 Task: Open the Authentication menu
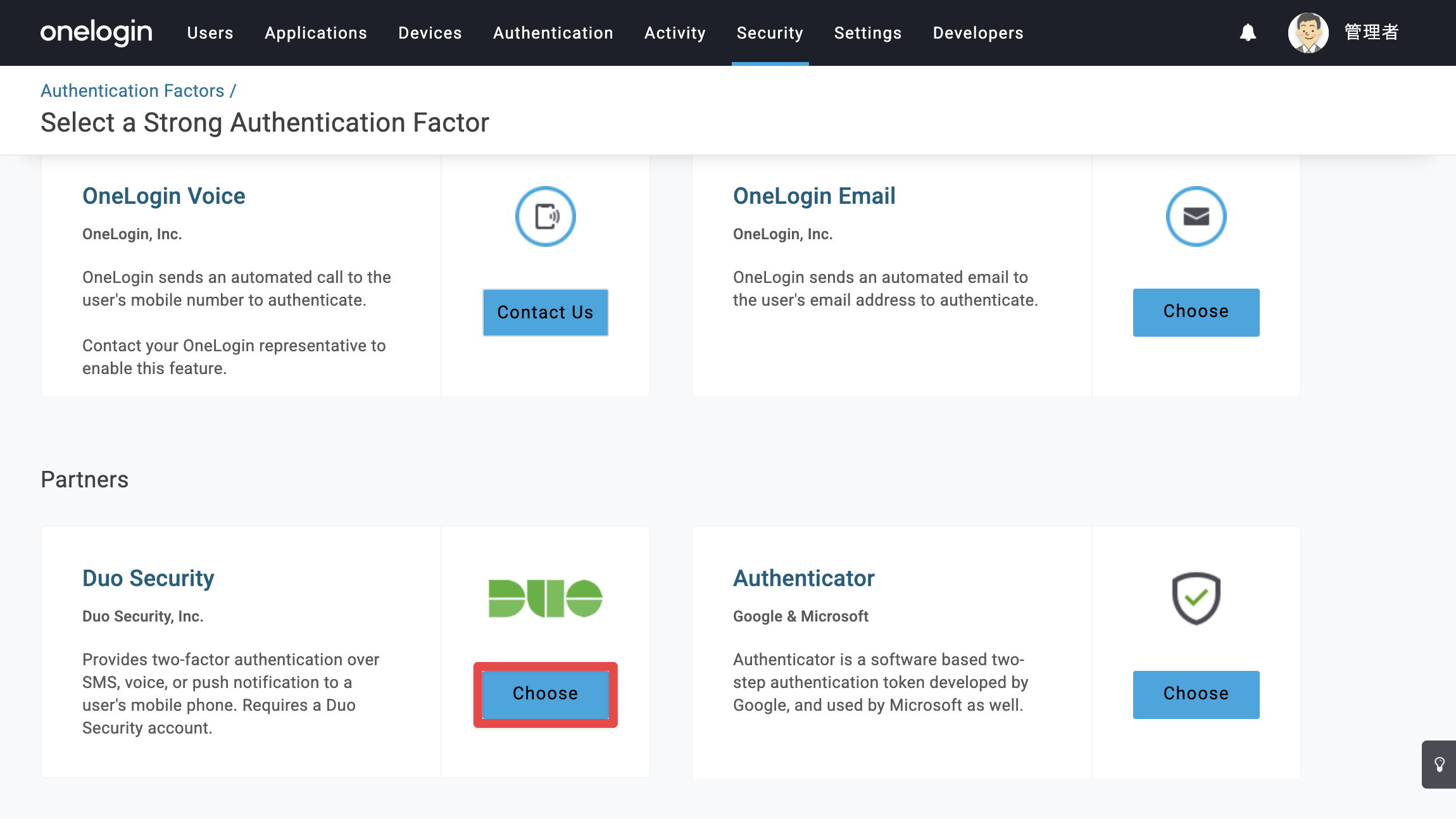553,33
